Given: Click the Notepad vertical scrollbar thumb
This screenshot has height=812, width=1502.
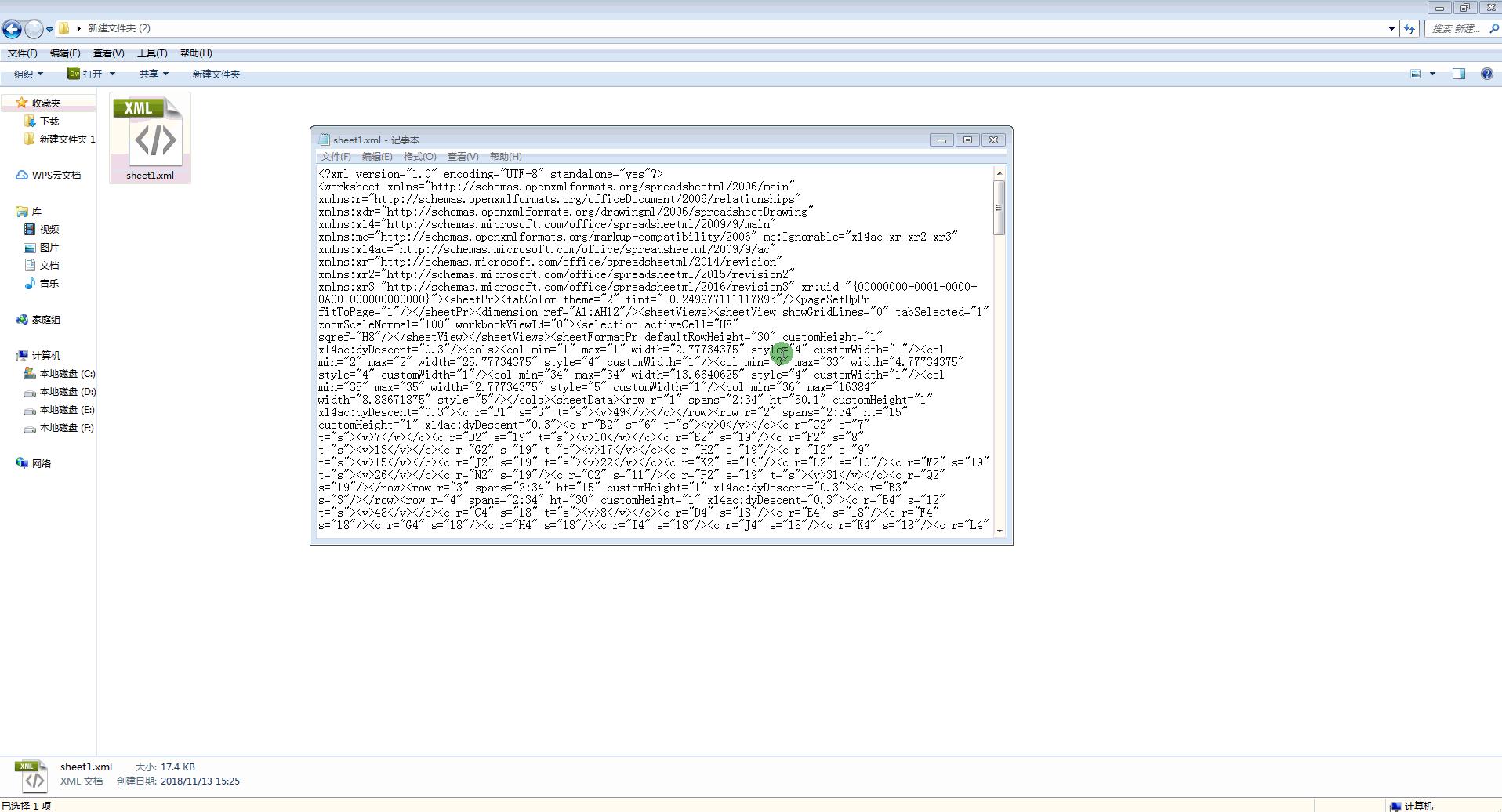Looking at the screenshot, I should coord(999,207).
